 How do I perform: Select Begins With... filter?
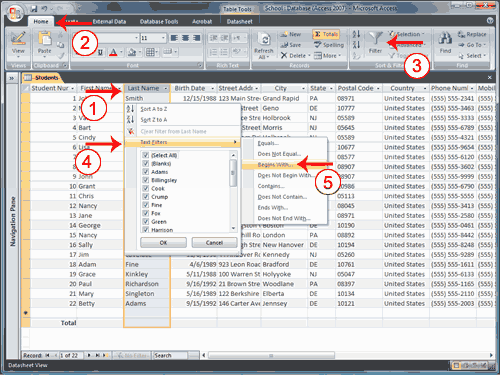[x=284, y=165]
